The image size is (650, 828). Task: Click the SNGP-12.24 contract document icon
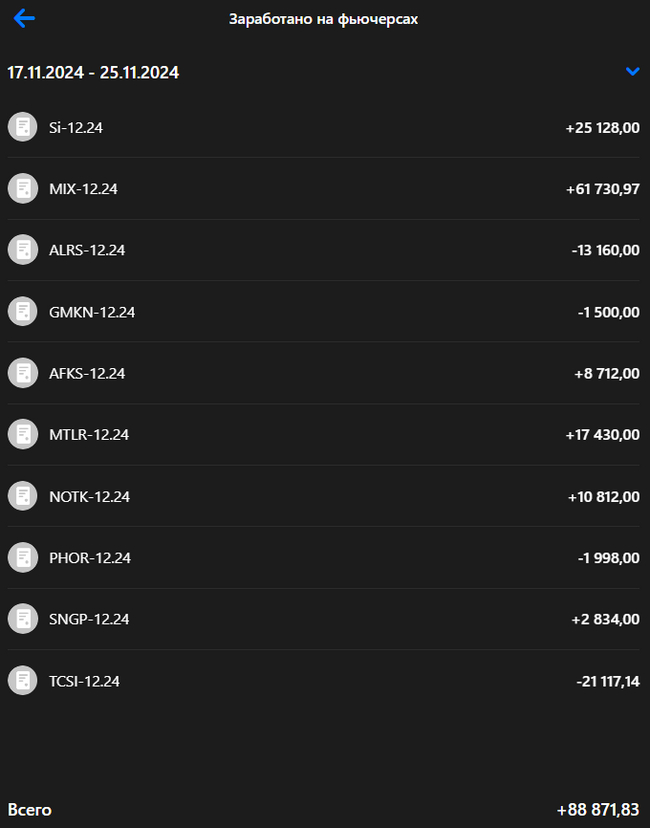[22, 619]
